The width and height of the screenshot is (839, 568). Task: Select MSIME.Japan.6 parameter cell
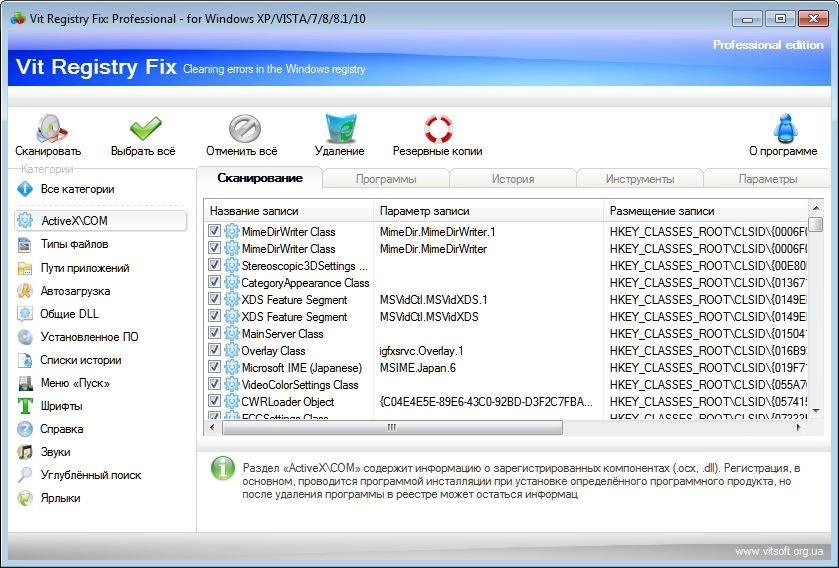418,368
